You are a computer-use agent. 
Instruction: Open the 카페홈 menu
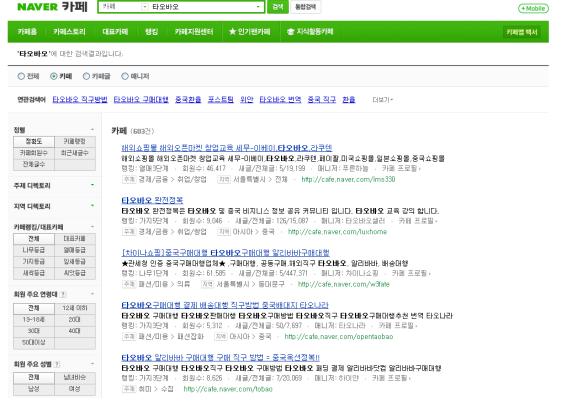point(27,32)
